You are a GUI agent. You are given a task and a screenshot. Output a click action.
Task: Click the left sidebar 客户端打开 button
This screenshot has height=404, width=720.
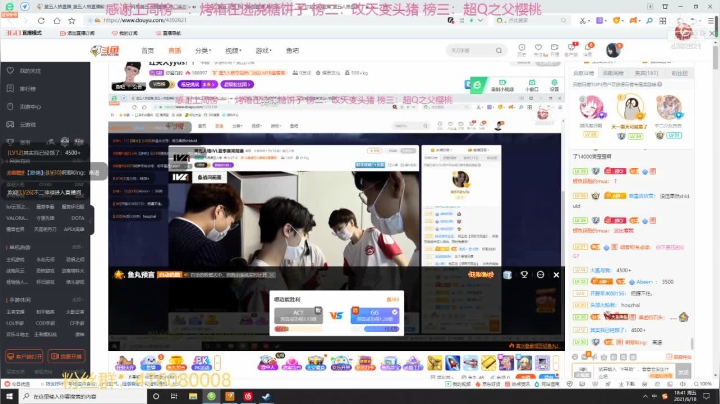[x=24, y=356]
